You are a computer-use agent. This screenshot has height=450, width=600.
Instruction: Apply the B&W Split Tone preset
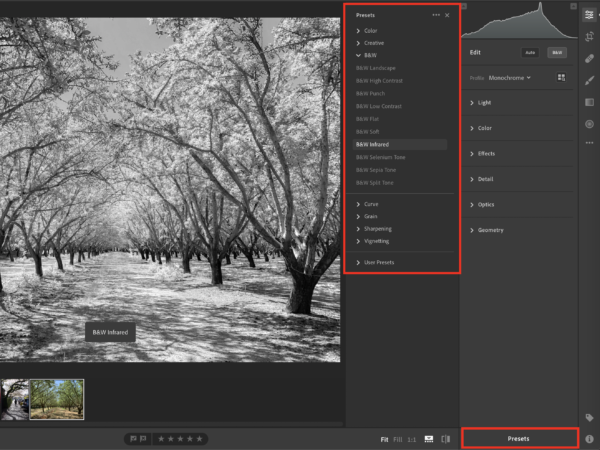(x=375, y=183)
